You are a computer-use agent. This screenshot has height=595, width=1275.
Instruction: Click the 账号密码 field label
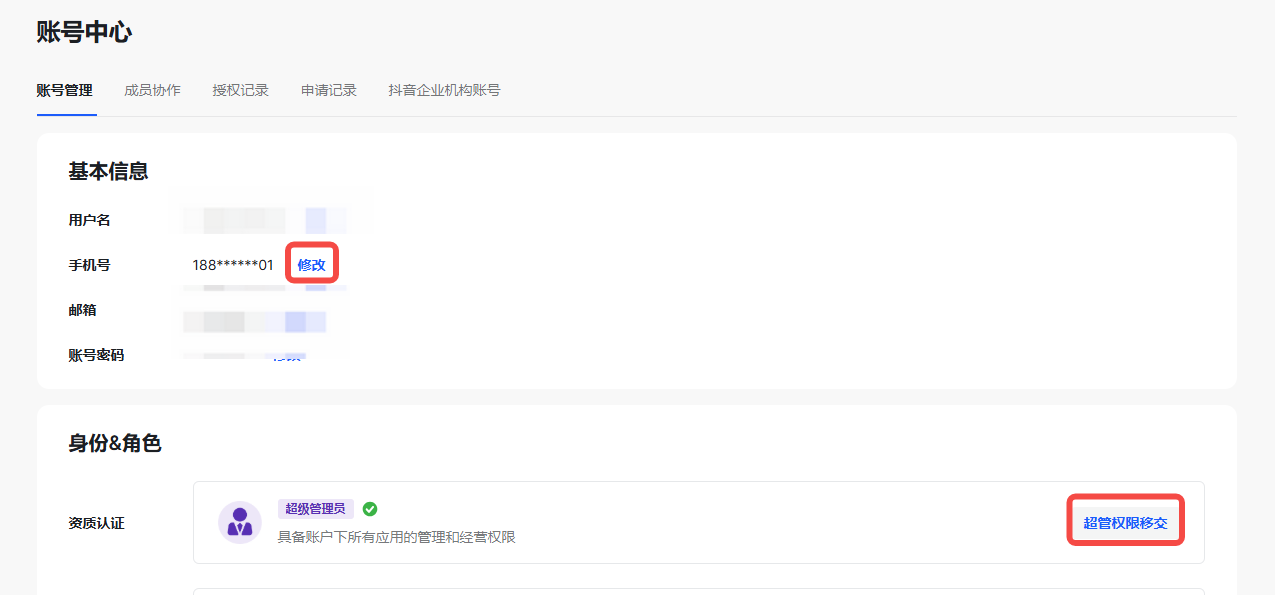pyautogui.click(x=96, y=355)
